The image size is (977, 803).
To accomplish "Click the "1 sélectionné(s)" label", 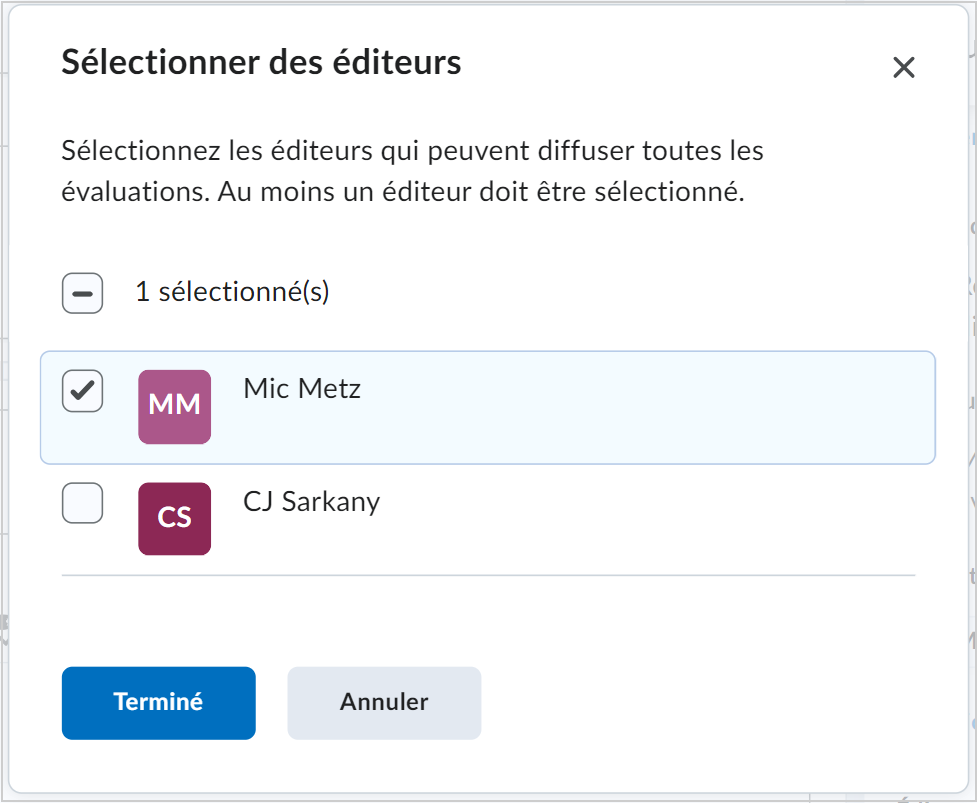I will pos(232,292).
